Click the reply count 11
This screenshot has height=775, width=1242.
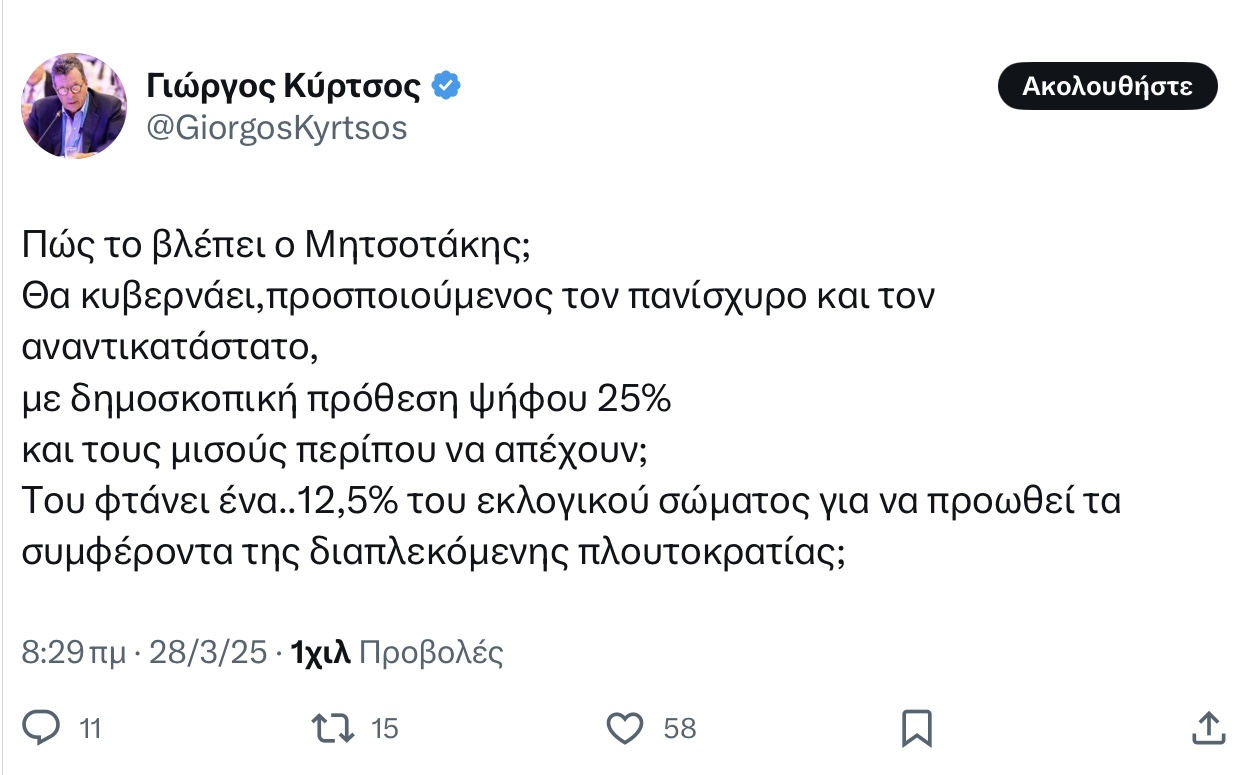click(x=91, y=729)
